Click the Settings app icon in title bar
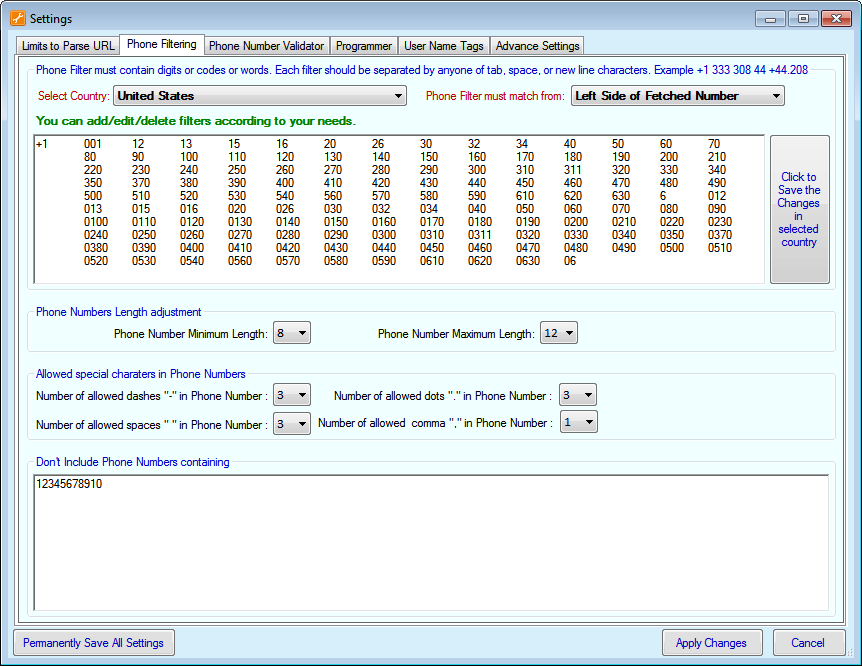862x666 pixels. [x=17, y=18]
